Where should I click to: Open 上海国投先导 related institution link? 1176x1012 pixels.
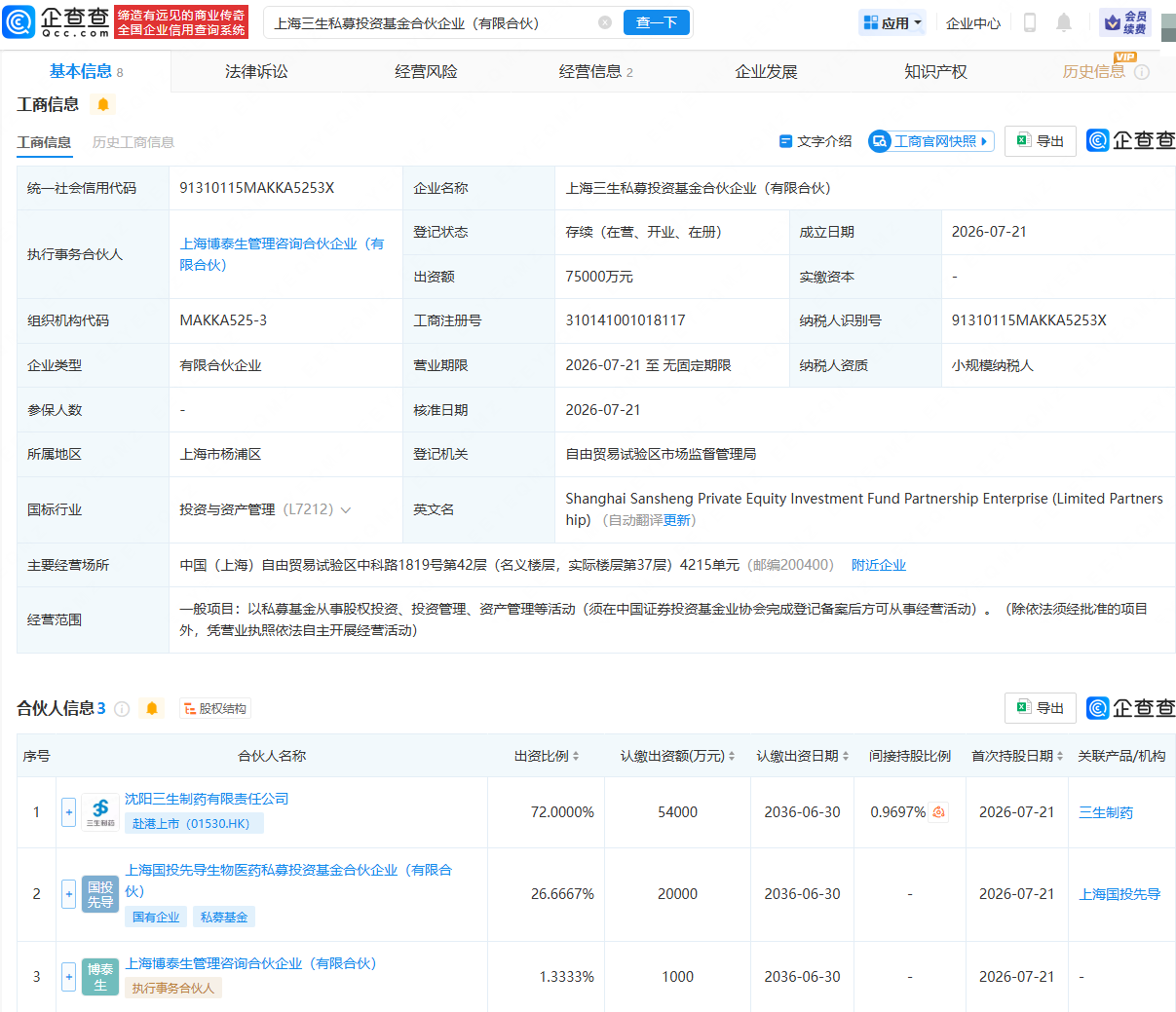1119,894
